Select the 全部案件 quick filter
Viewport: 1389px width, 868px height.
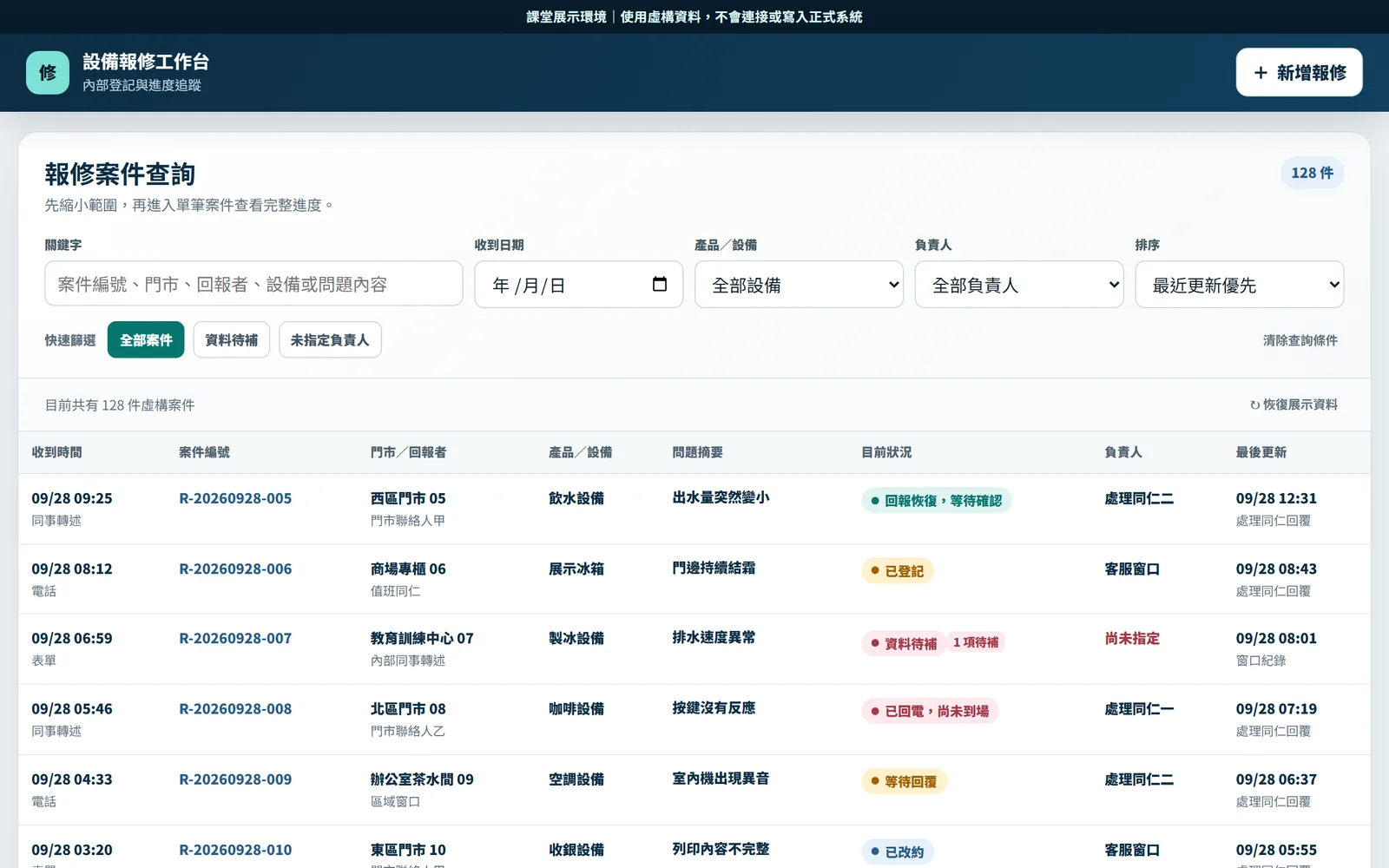(x=146, y=340)
